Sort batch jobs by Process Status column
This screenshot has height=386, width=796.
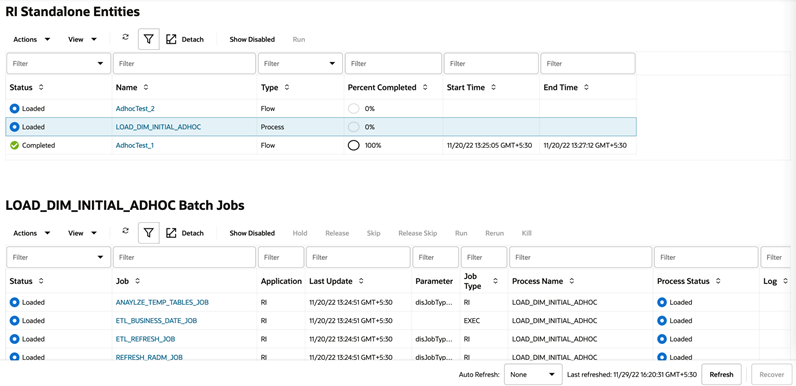[718, 281]
